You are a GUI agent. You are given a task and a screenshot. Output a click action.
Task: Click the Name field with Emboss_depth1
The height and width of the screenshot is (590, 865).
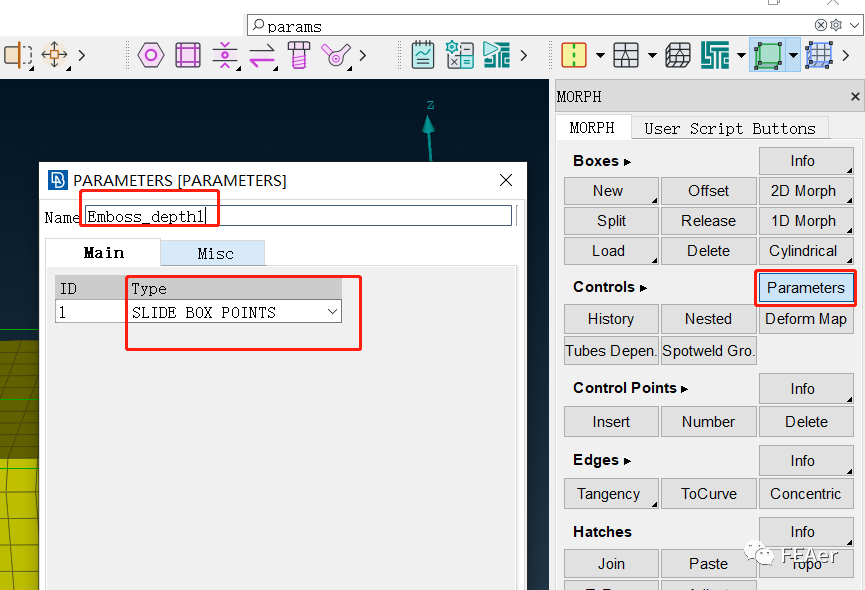(298, 216)
